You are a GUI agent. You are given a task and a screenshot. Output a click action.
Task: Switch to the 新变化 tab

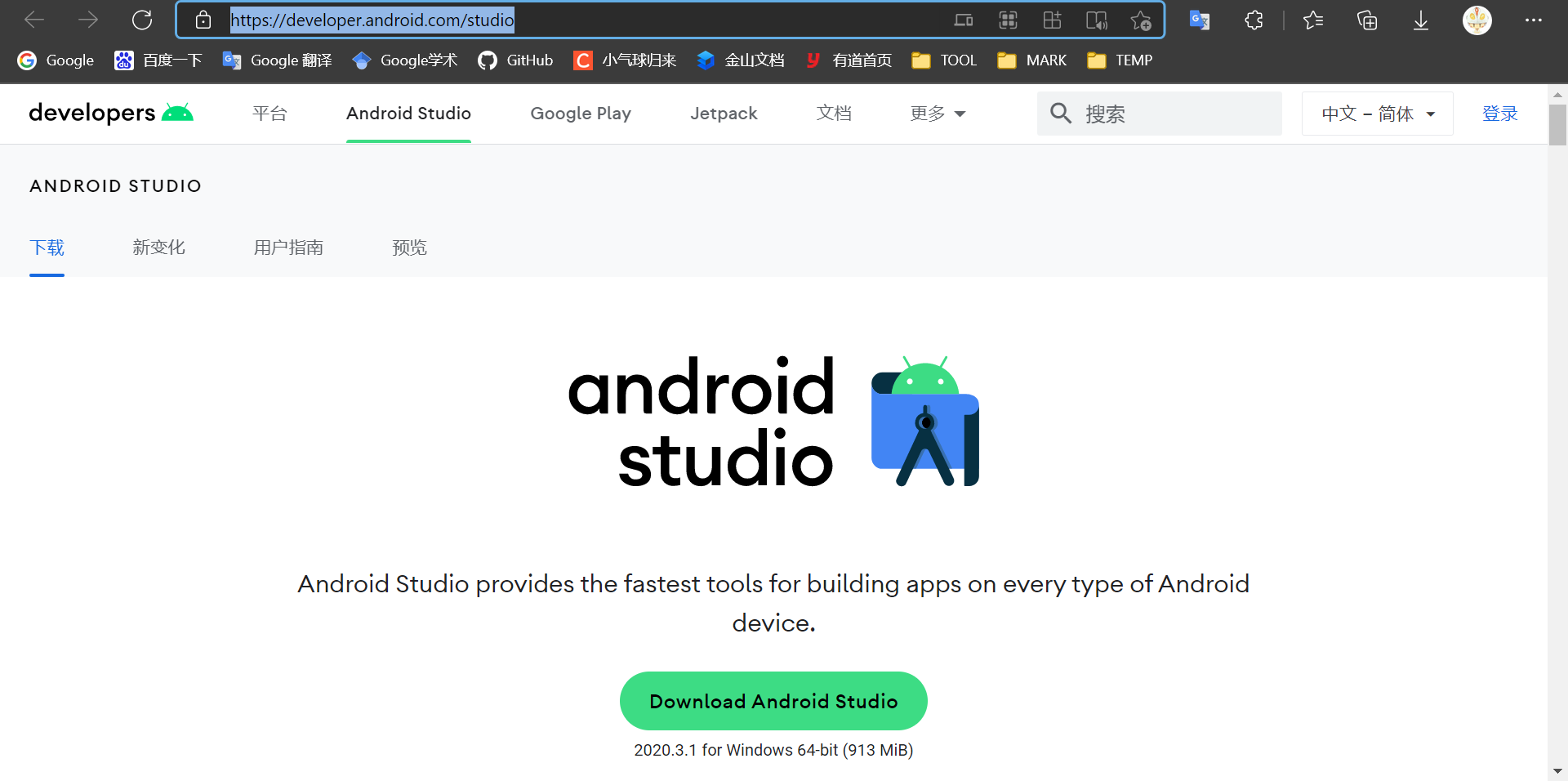click(158, 247)
